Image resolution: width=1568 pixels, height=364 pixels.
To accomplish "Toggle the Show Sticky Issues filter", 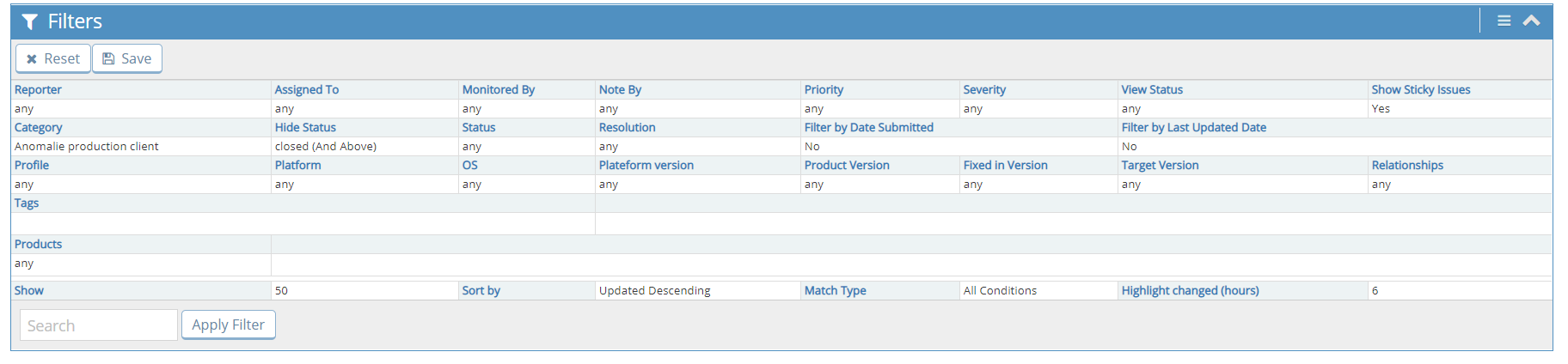I will (x=1420, y=89).
